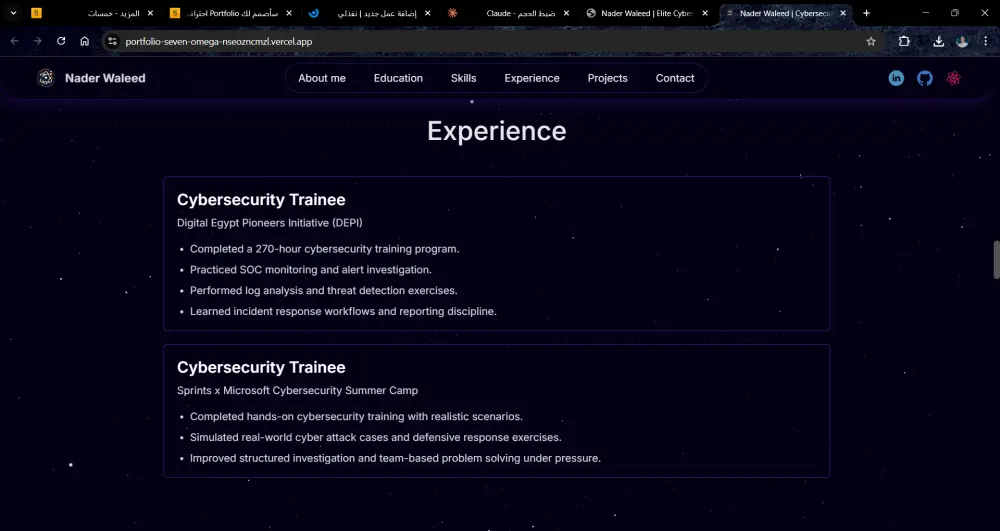The height and width of the screenshot is (531, 1000).
Task: Open the Projects section link
Action: tap(607, 78)
